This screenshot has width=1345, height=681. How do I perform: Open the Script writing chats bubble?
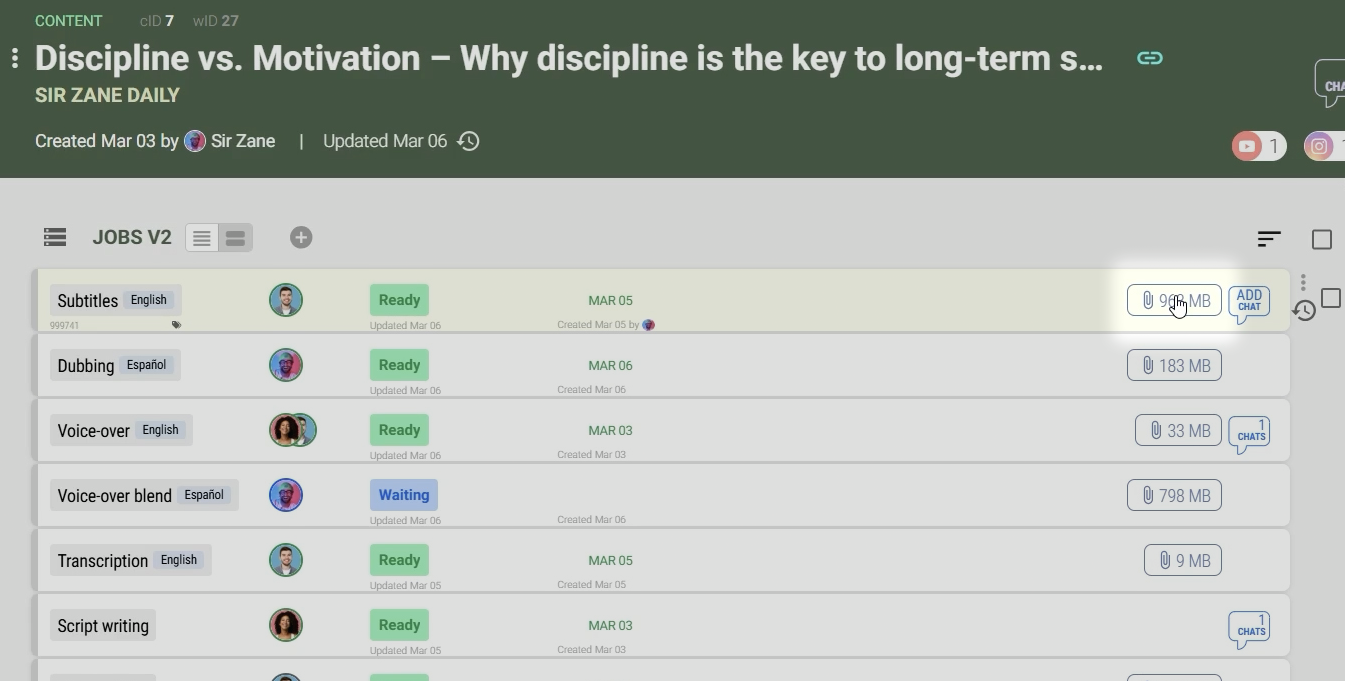tap(1249, 627)
